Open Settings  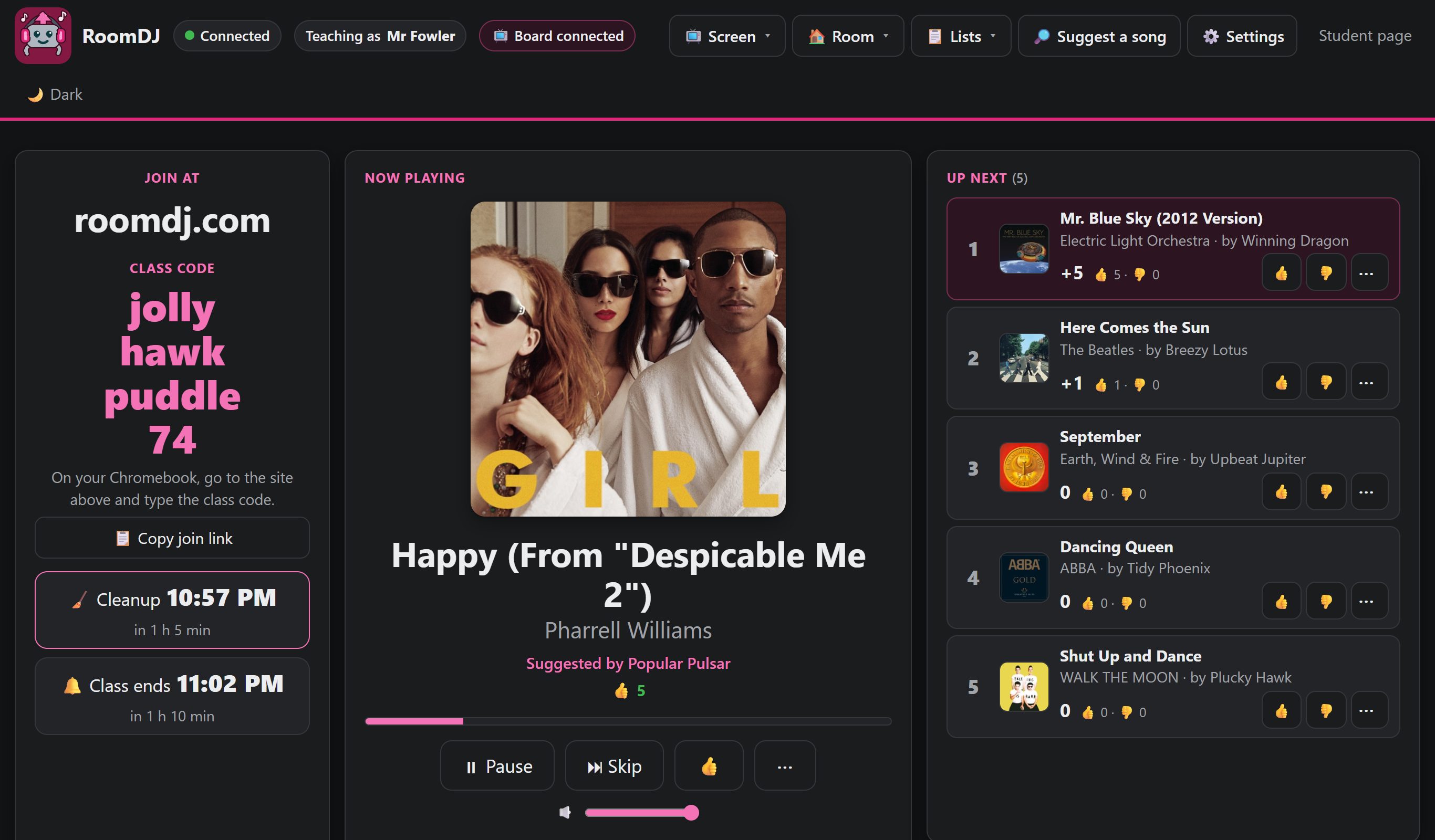pyautogui.click(x=1242, y=36)
